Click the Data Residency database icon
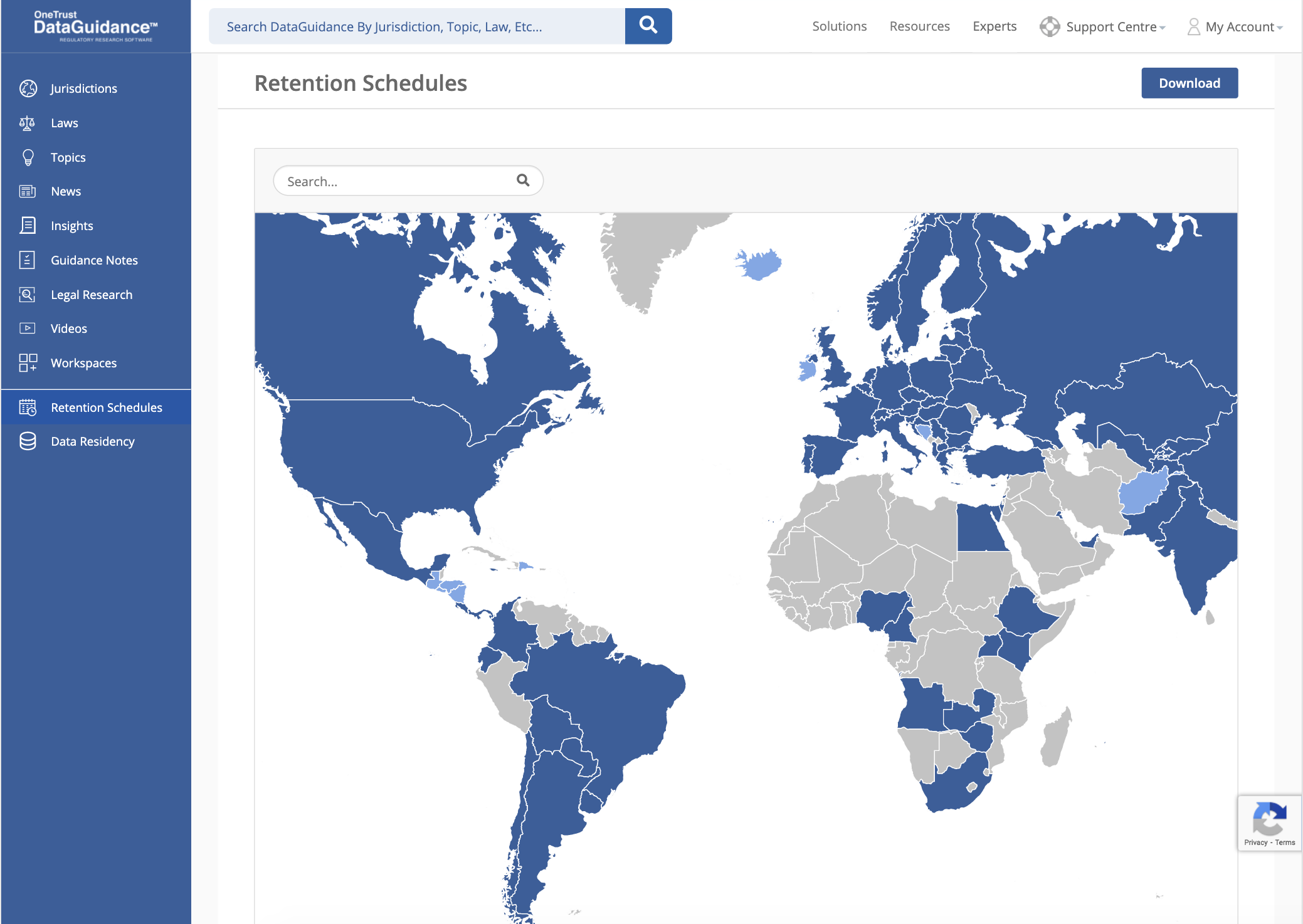This screenshot has height=924, width=1303. tap(28, 441)
